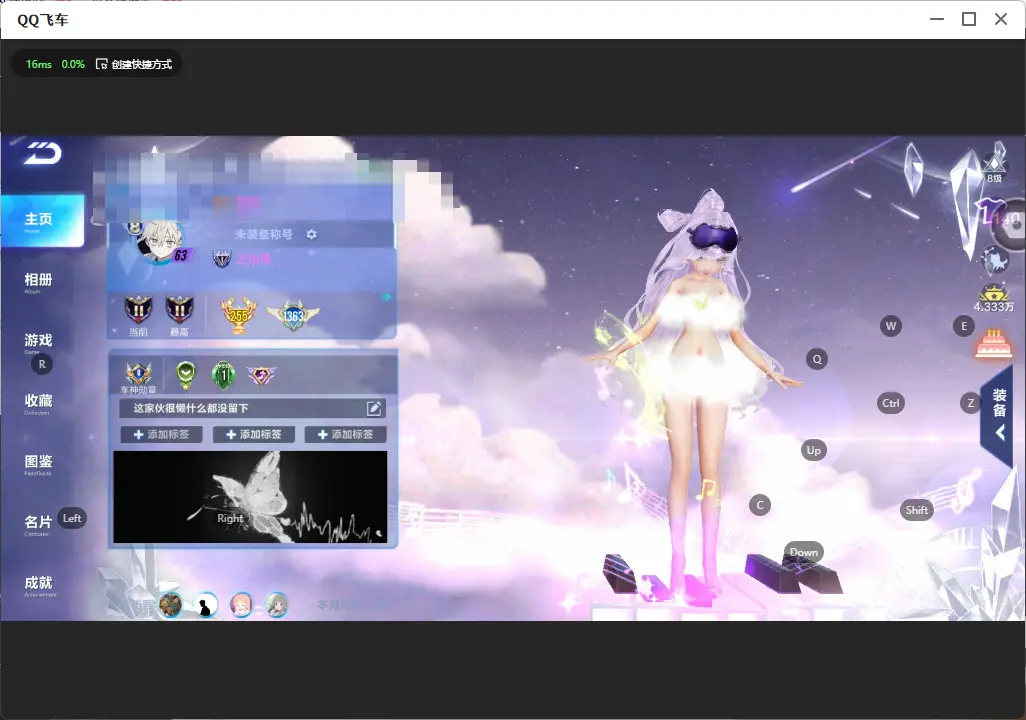This screenshot has width=1026, height=720.
Task: Click the 车神勋章 medal icon
Action: point(139,377)
